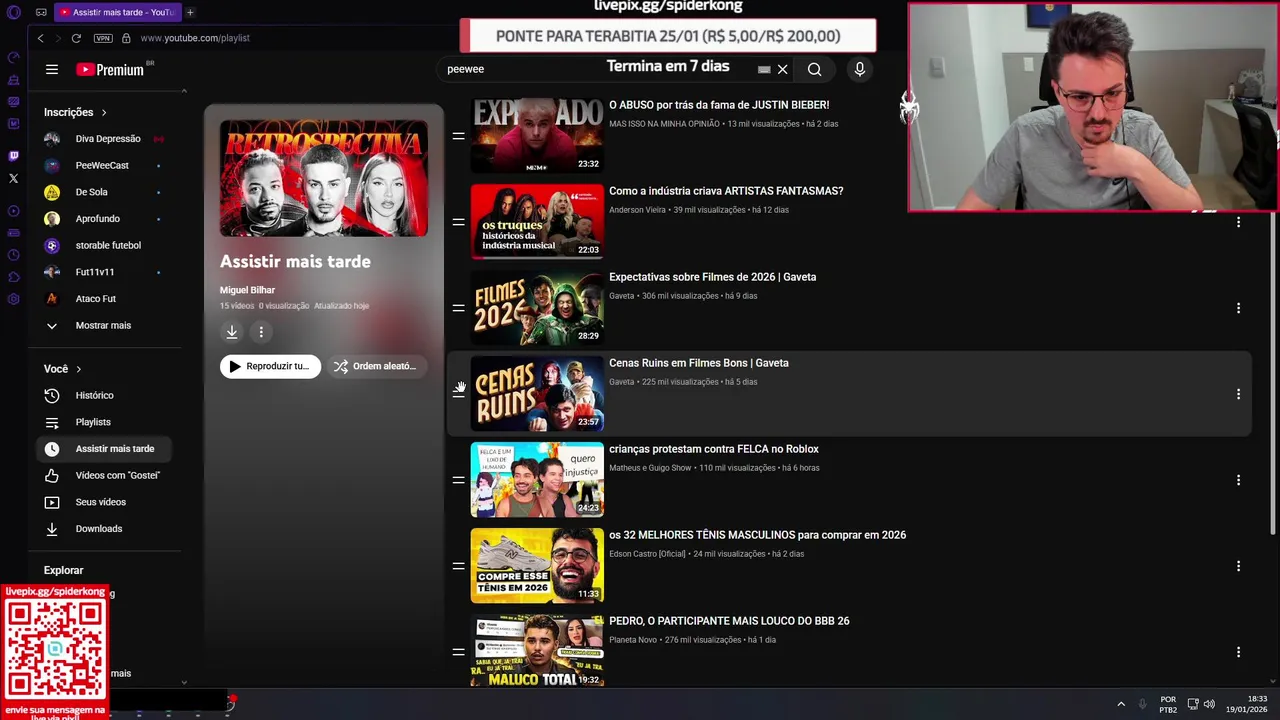Screen dimensions: 1280x720
Task: Click the address bar URL
Action: (195, 38)
